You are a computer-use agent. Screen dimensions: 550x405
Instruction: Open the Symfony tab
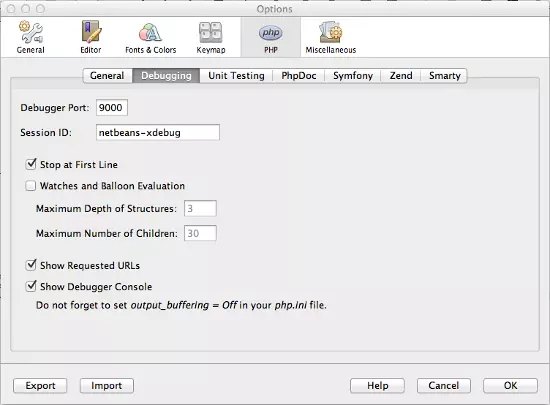click(353, 76)
